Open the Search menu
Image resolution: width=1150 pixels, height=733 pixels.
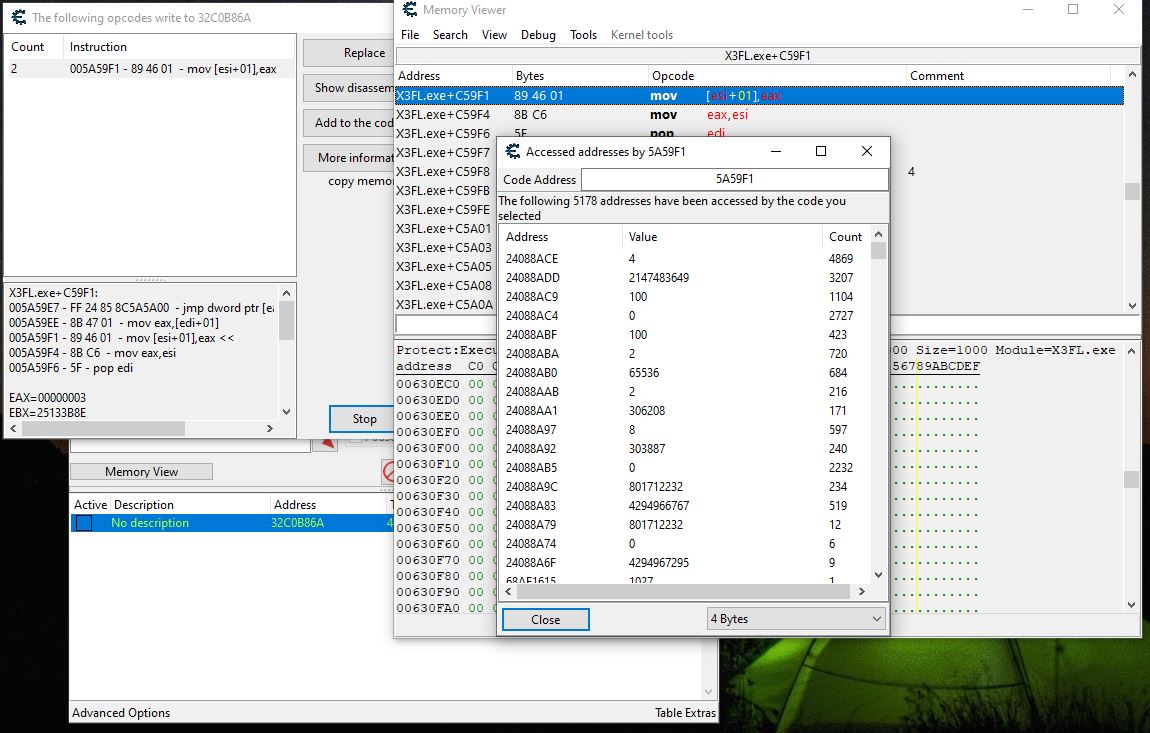450,35
